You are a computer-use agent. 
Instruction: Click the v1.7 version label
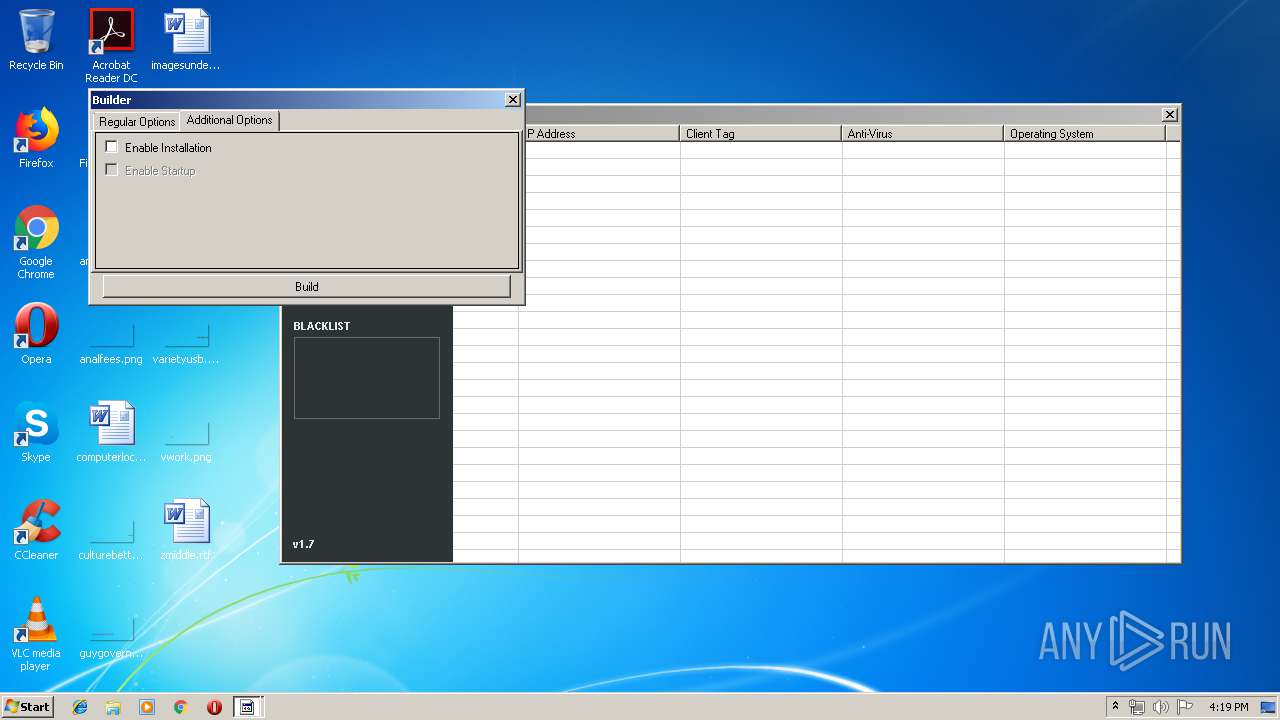(303, 544)
